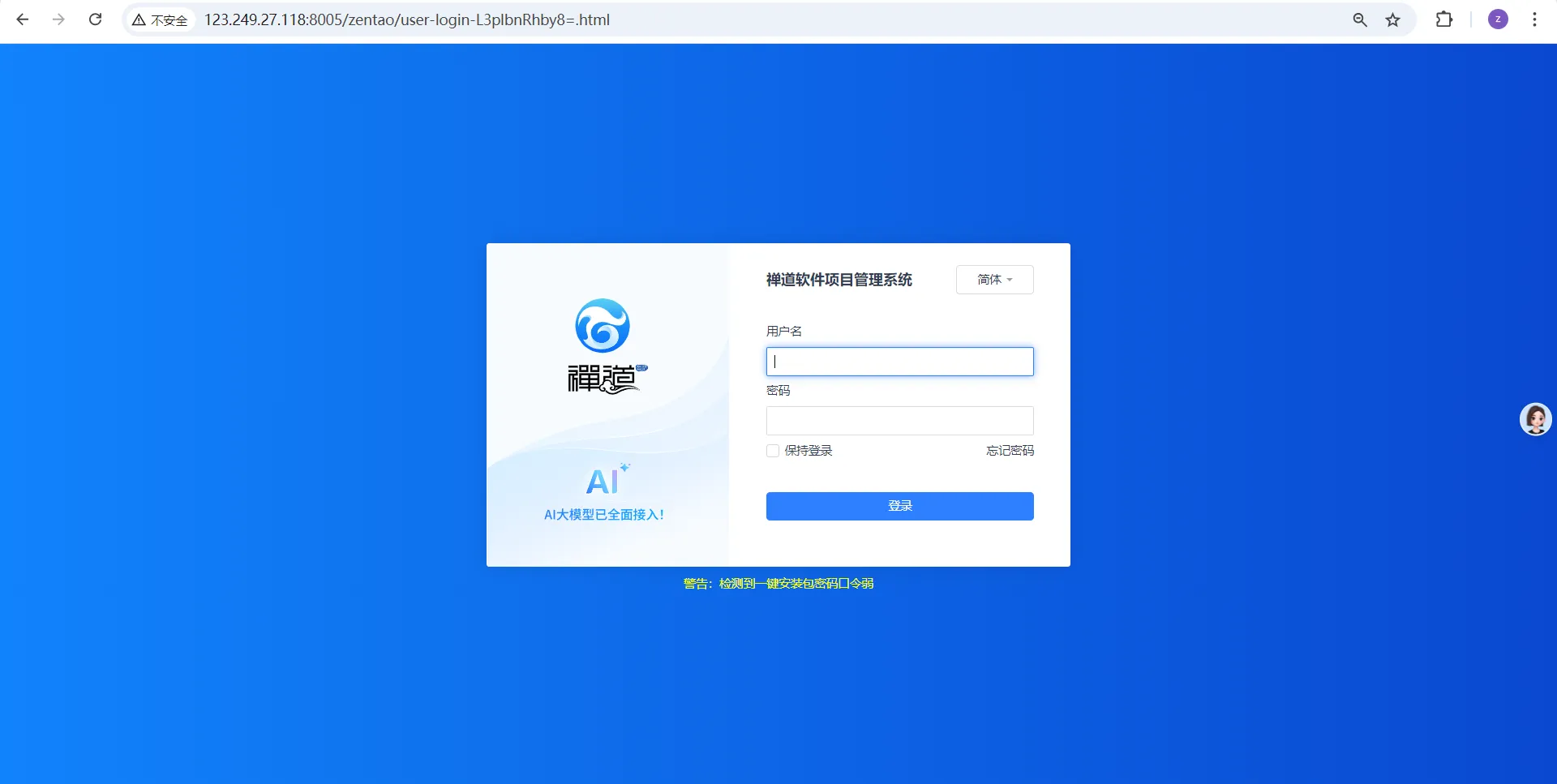Click the 用户名 label

784,331
